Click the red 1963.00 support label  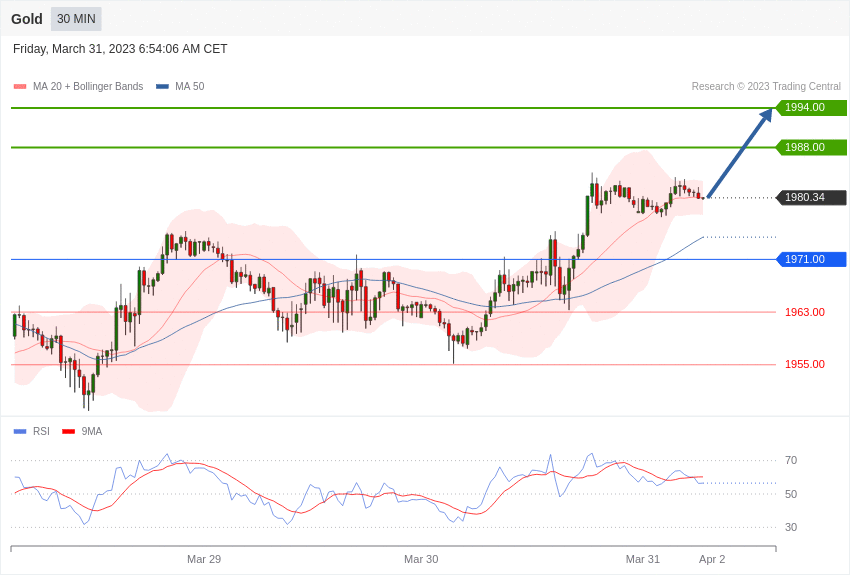(804, 312)
